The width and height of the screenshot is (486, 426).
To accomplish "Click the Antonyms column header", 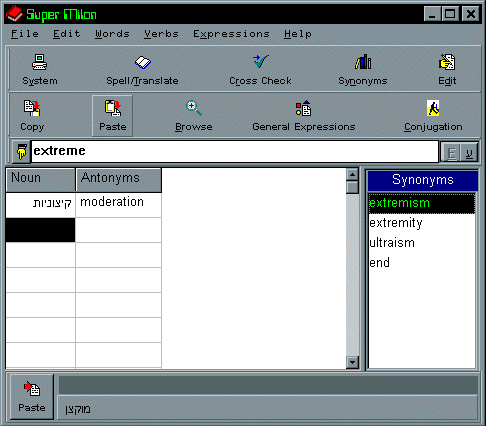I will (119, 180).
